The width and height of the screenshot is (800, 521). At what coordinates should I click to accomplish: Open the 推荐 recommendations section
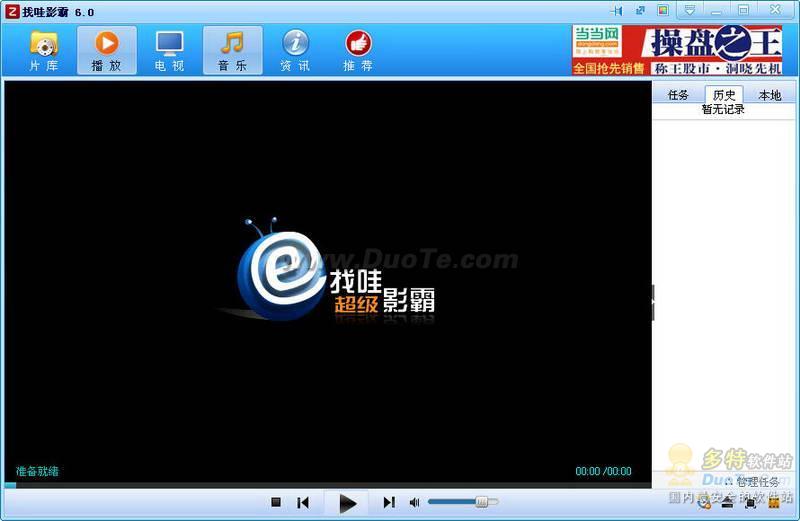[x=358, y=51]
